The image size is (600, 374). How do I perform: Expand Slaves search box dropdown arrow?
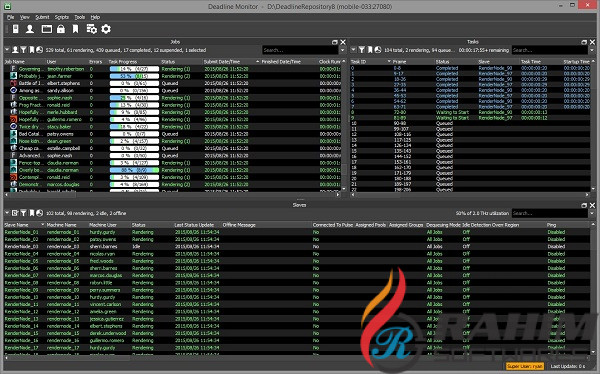coord(592,213)
